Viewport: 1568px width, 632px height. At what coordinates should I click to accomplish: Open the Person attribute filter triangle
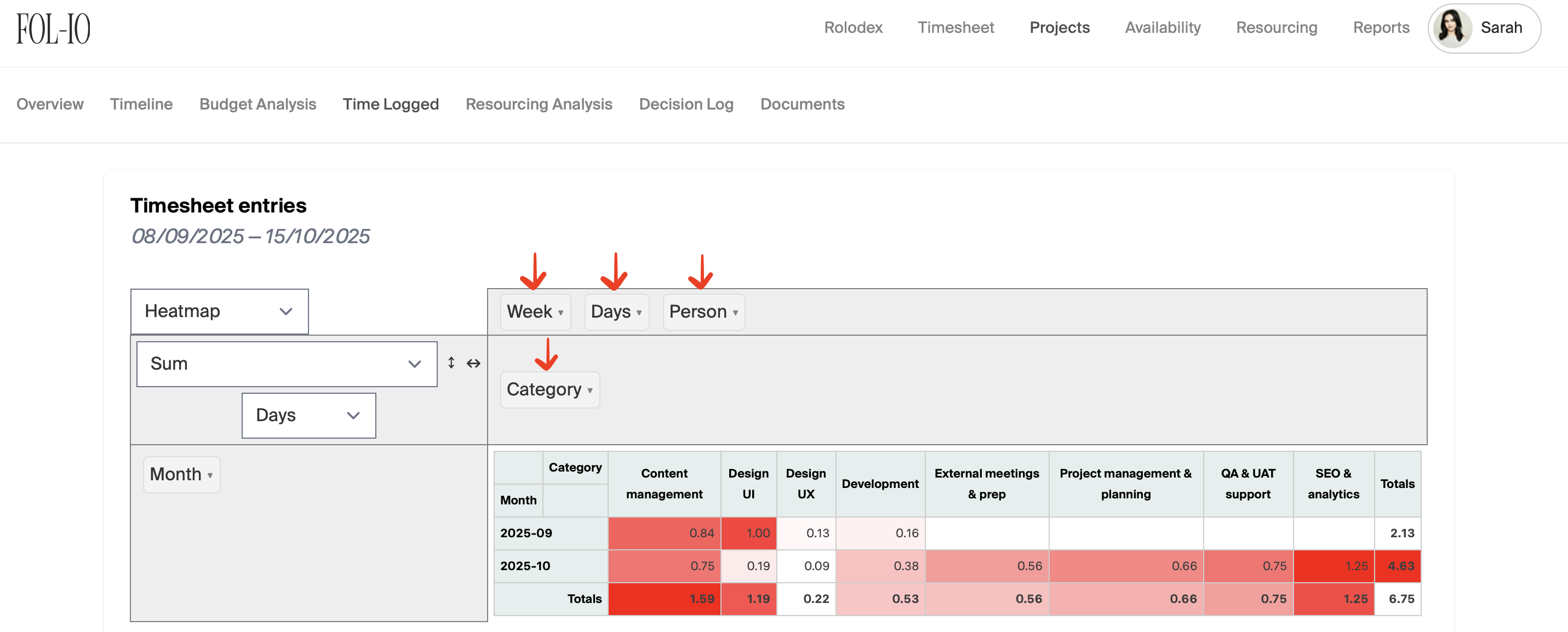pyautogui.click(x=735, y=313)
